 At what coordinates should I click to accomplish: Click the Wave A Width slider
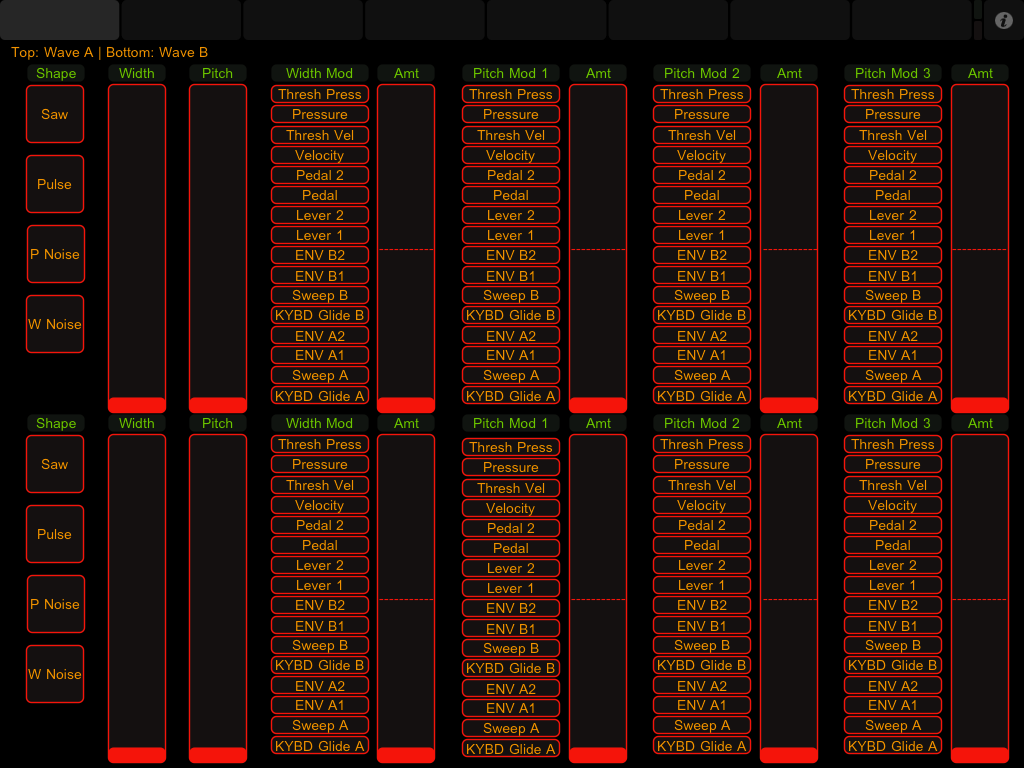[x=137, y=248]
